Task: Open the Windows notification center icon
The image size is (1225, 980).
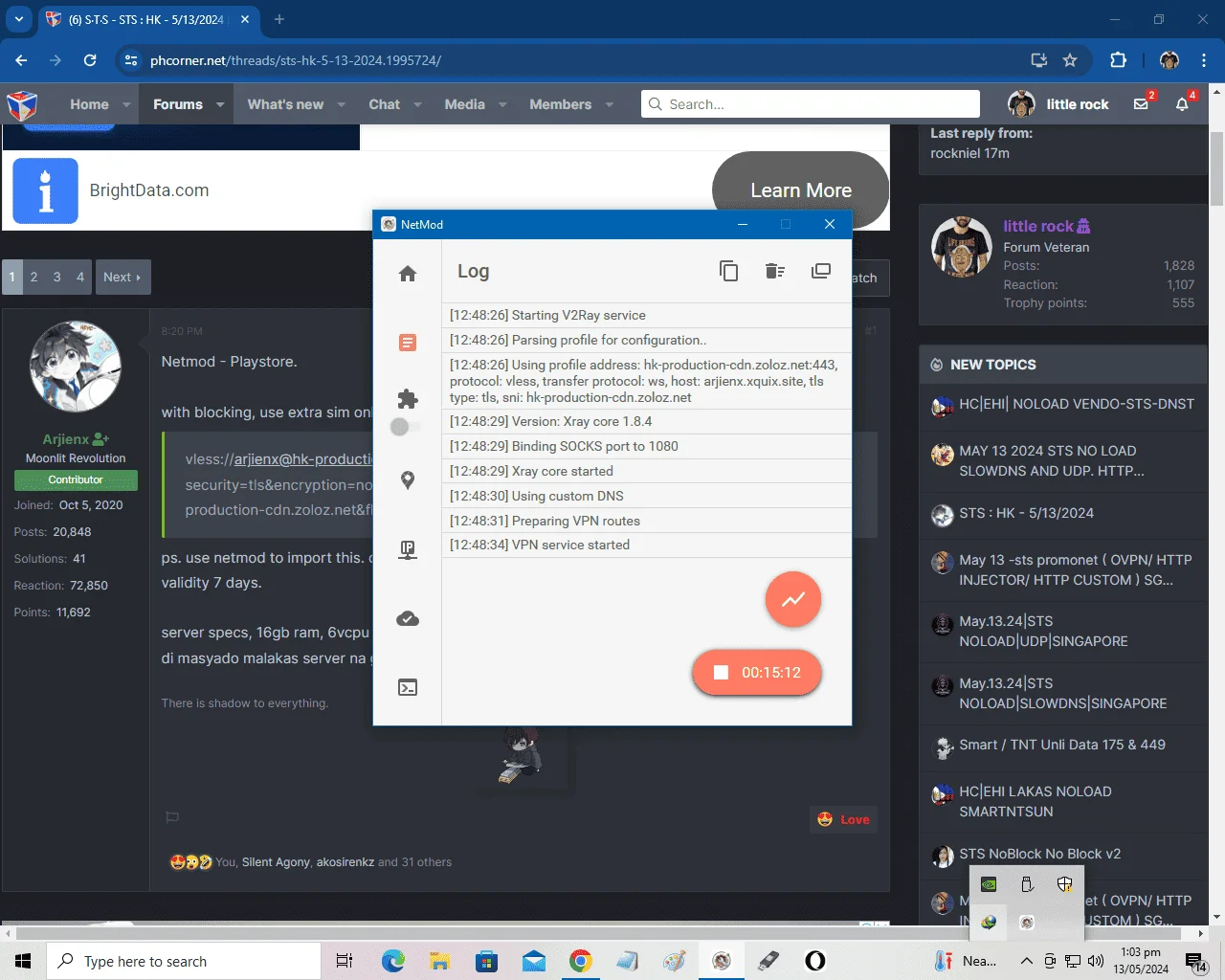Action: tap(1195, 961)
